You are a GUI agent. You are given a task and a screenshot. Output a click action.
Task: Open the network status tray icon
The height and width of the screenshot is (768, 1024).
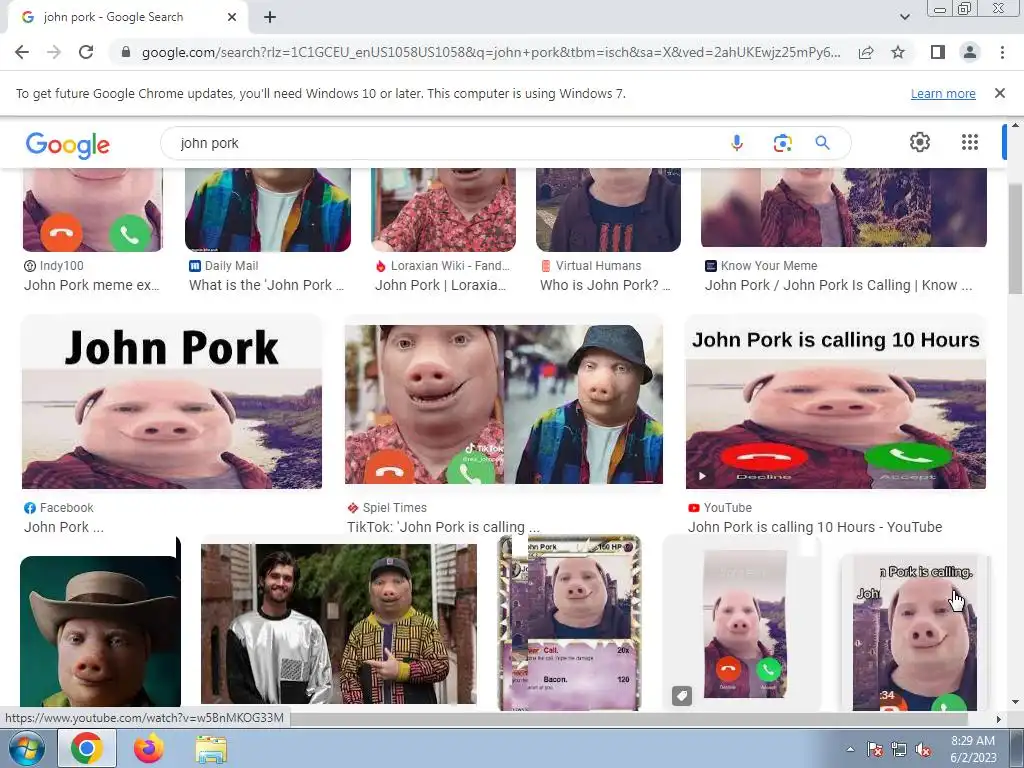tap(899, 750)
